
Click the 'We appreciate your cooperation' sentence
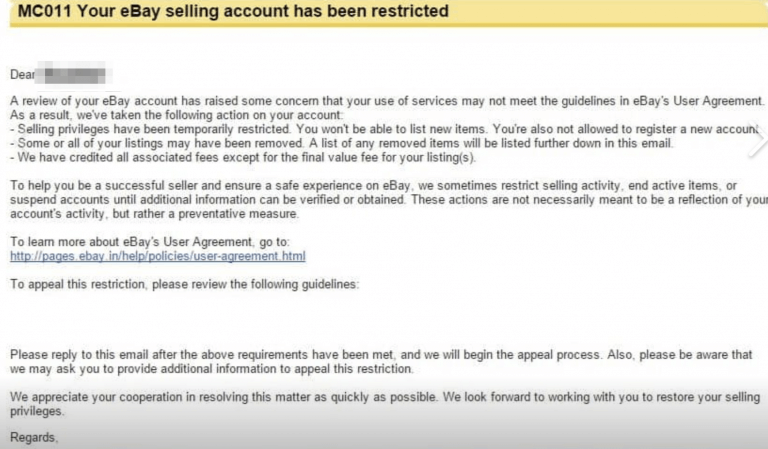(385, 397)
